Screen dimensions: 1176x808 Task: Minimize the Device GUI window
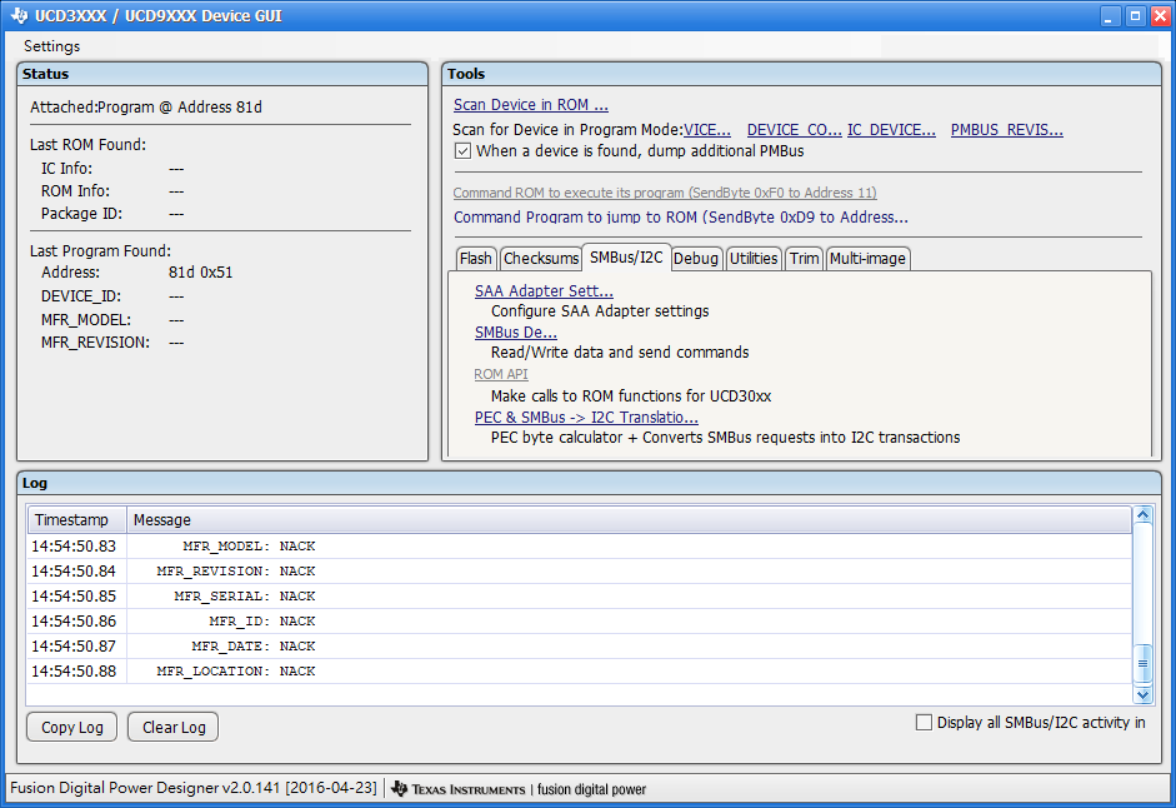(x=1109, y=16)
